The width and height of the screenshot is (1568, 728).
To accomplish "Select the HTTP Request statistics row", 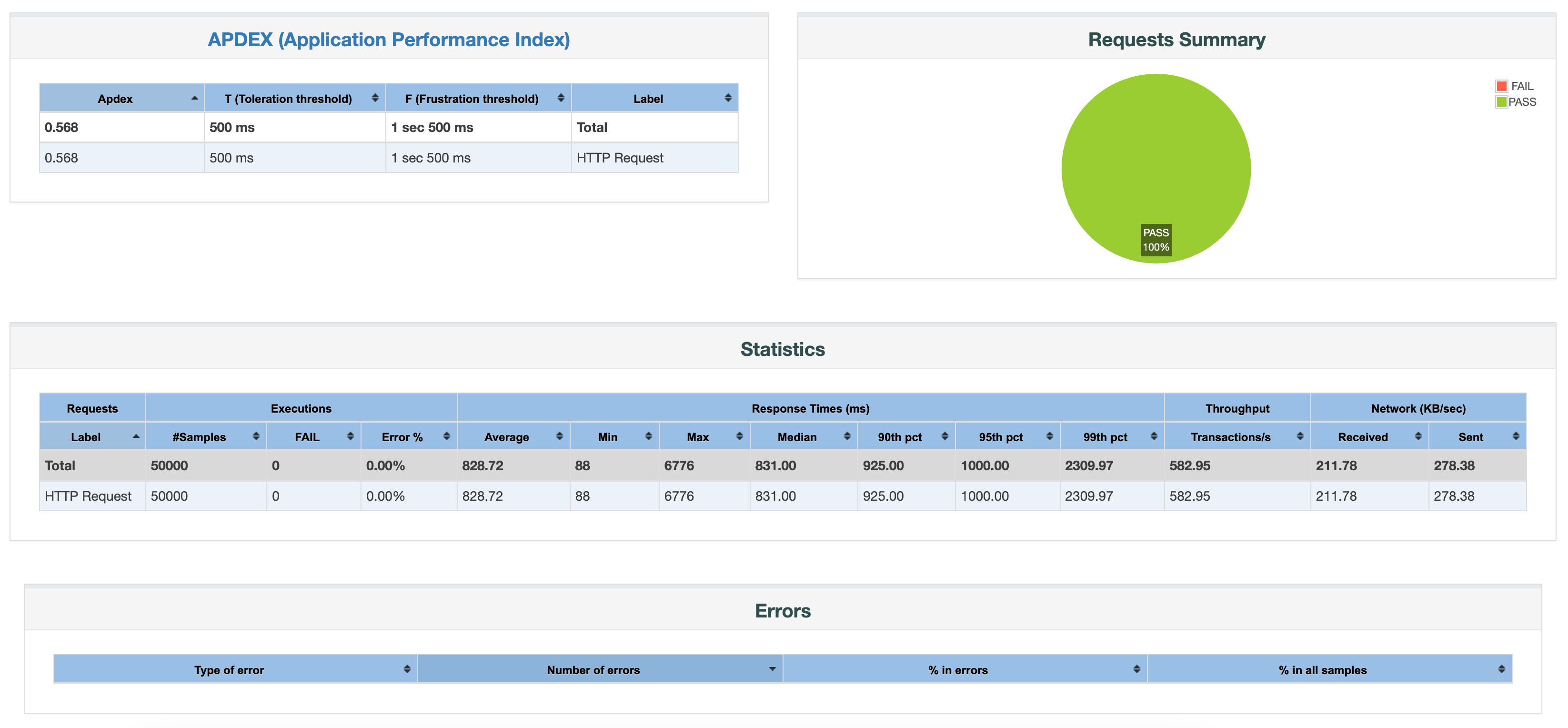I will [88, 496].
